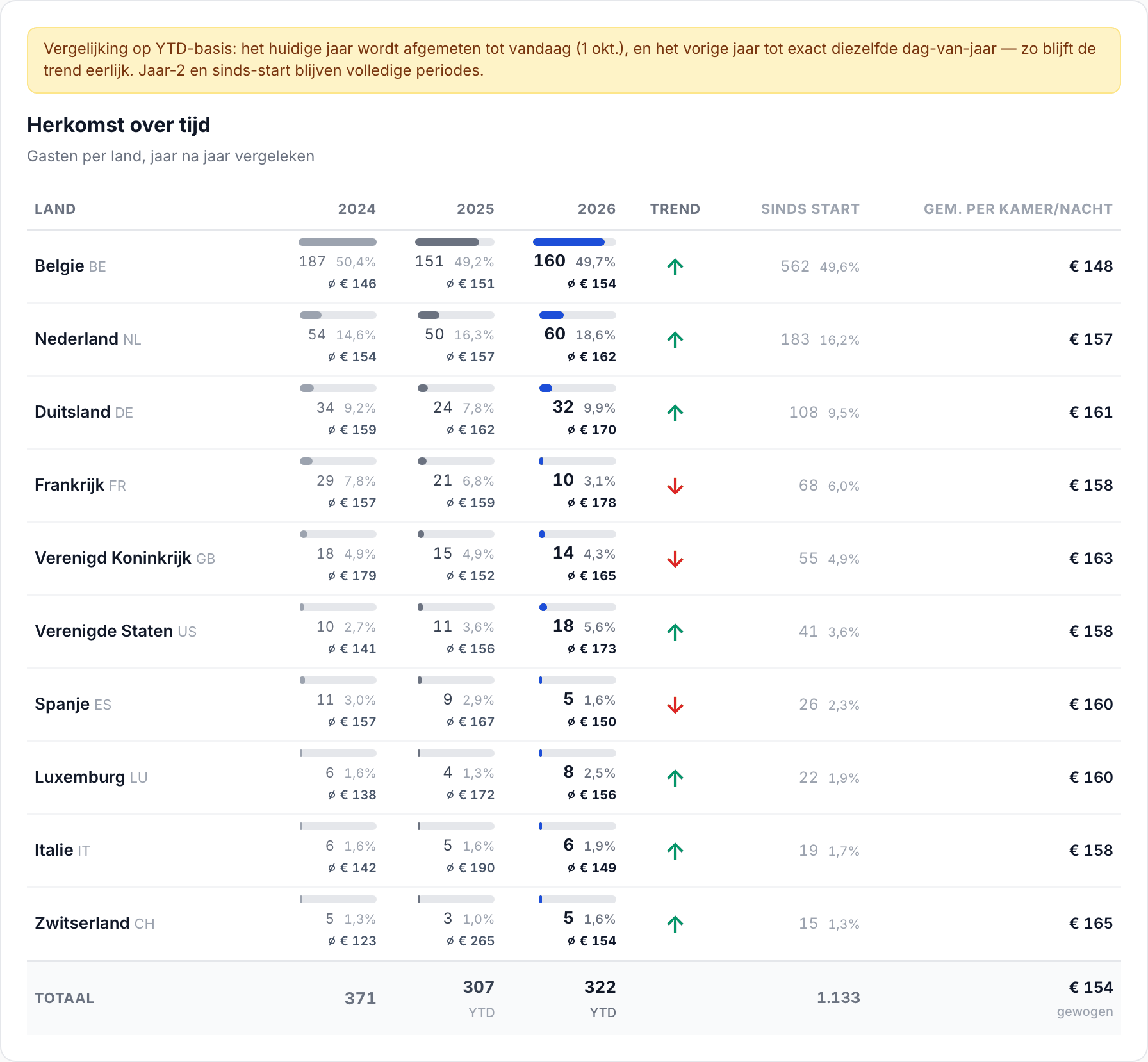
Task: Click the red down arrow for Spanje
Action: [x=675, y=705]
